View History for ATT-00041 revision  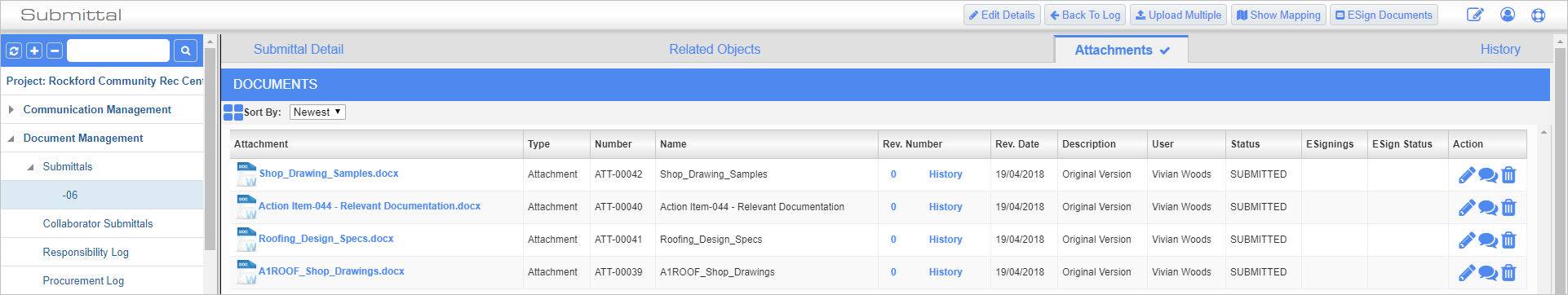946,240
